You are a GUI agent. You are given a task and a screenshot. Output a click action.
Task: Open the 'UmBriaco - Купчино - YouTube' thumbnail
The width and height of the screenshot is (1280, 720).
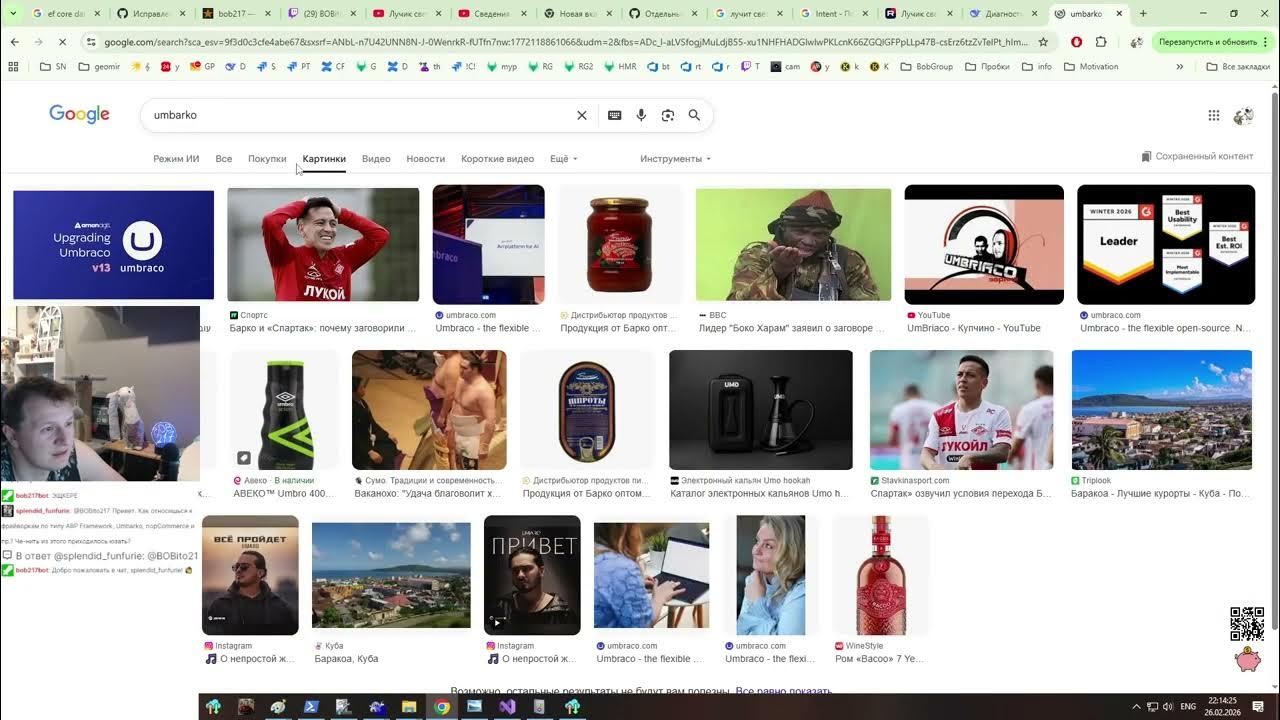point(984,244)
